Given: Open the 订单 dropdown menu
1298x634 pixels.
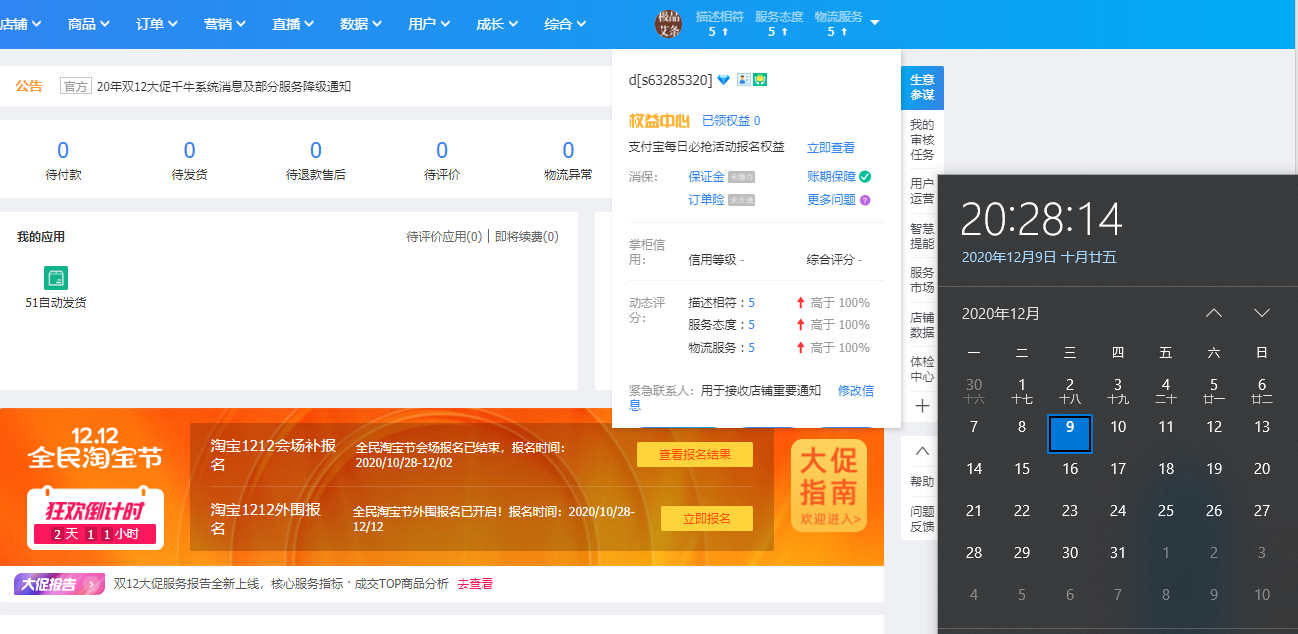Looking at the screenshot, I should click(157, 24).
